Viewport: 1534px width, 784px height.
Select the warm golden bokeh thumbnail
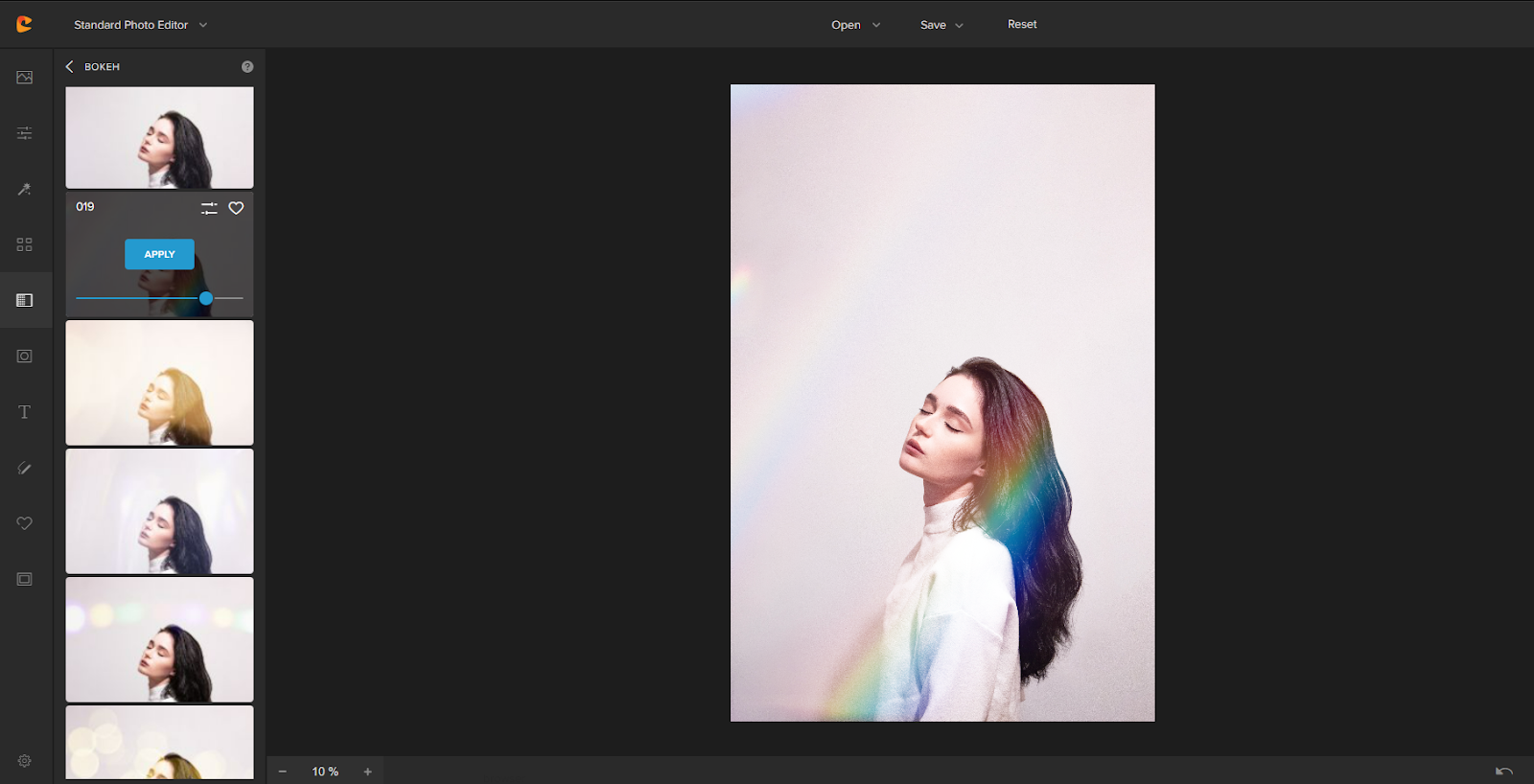pos(159,382)
